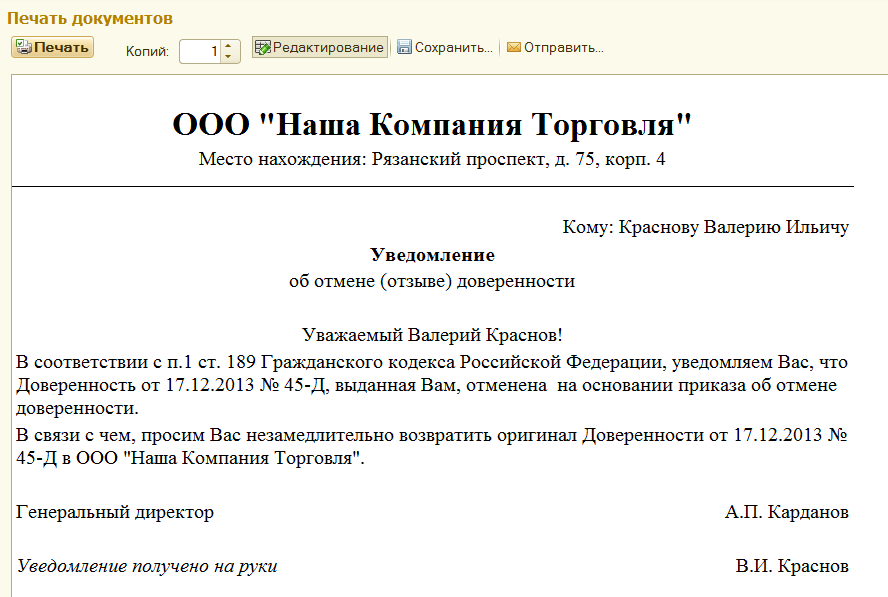Click the recipient line Кому: Краснову Валерию Ильичу
888x597 pixels.
[706, 227]
